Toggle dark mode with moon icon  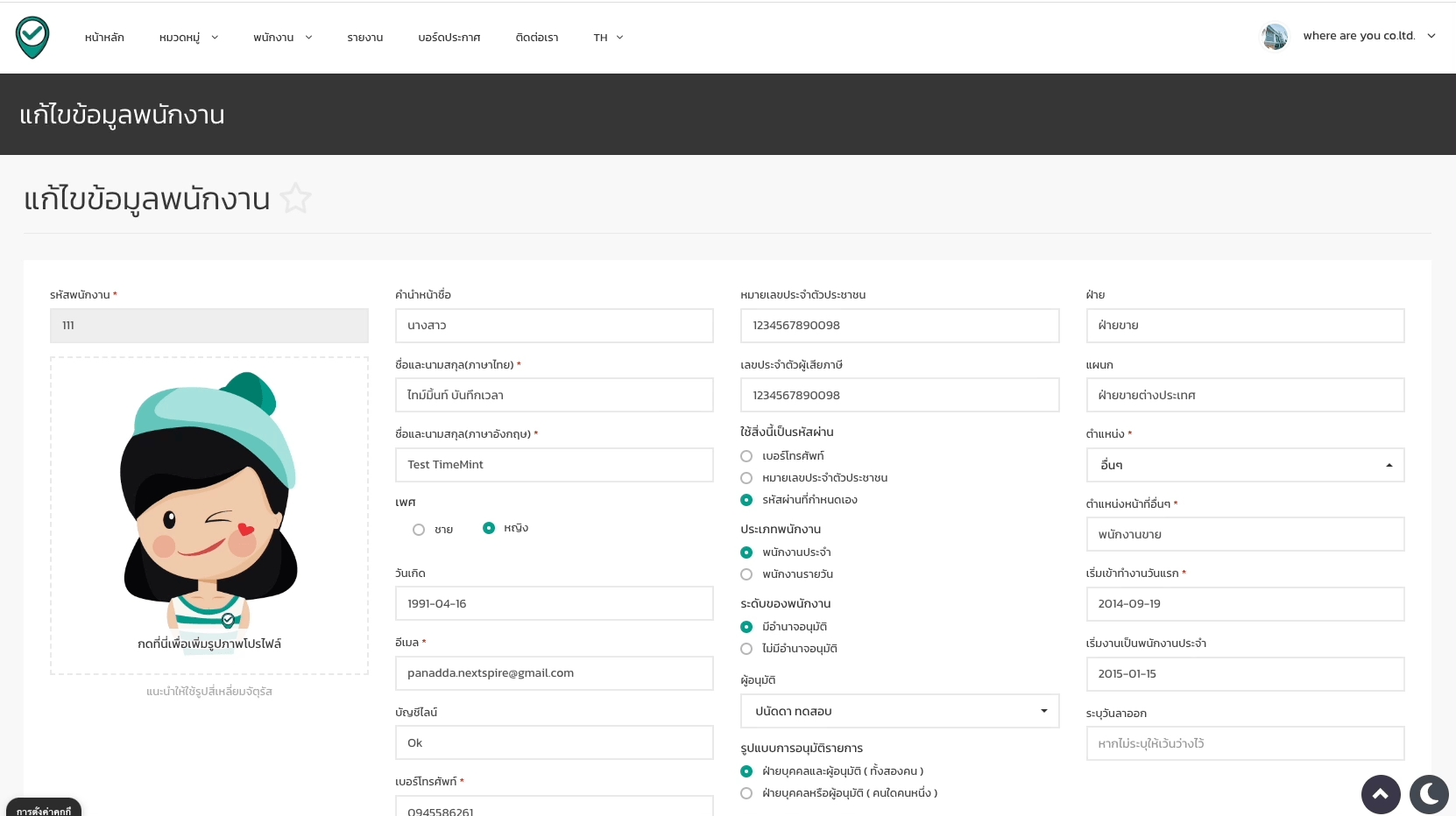point(1428,794)
